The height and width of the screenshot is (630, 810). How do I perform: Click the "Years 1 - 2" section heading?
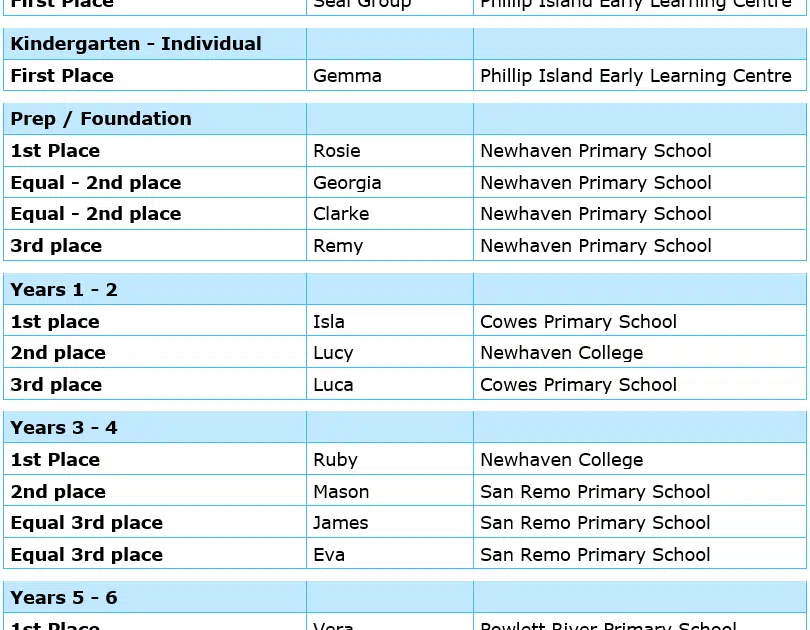[x=64, y=290]
